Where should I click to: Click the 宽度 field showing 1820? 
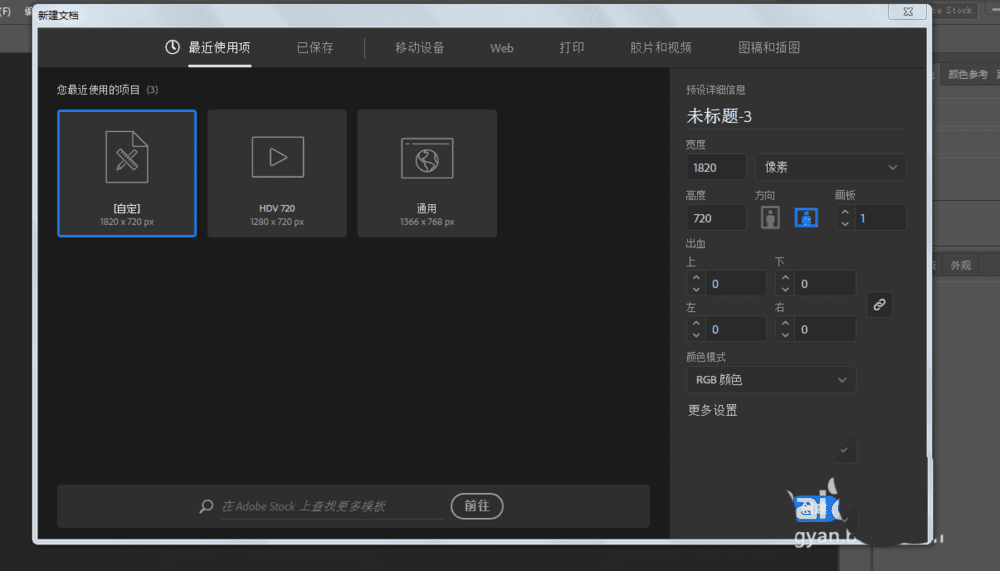(x=716, y=167)
